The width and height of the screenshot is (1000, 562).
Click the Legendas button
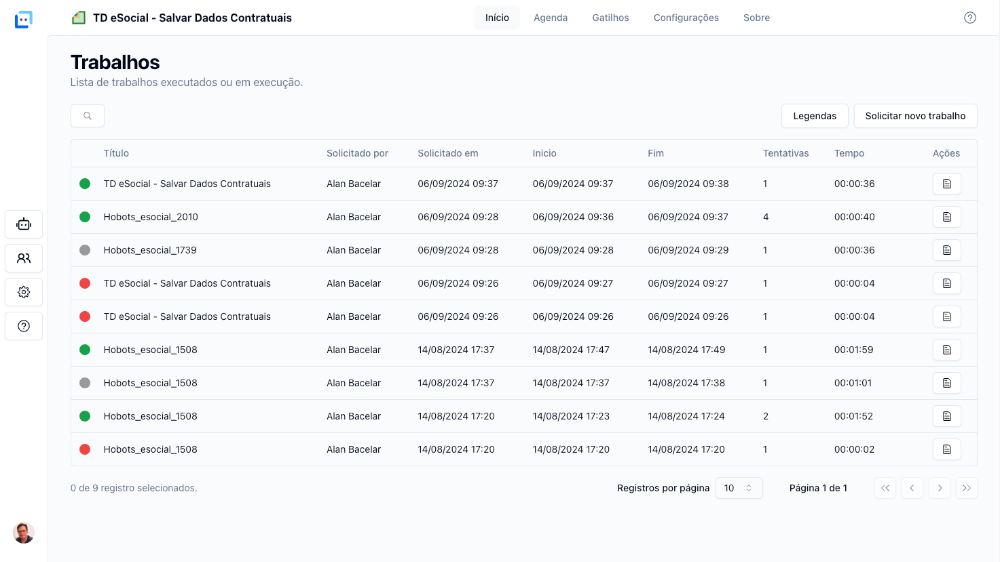click(814, 116)
